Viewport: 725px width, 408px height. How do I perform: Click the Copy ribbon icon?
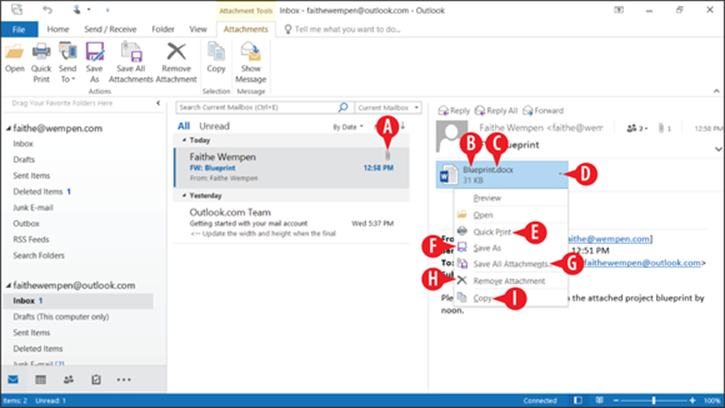216,58
